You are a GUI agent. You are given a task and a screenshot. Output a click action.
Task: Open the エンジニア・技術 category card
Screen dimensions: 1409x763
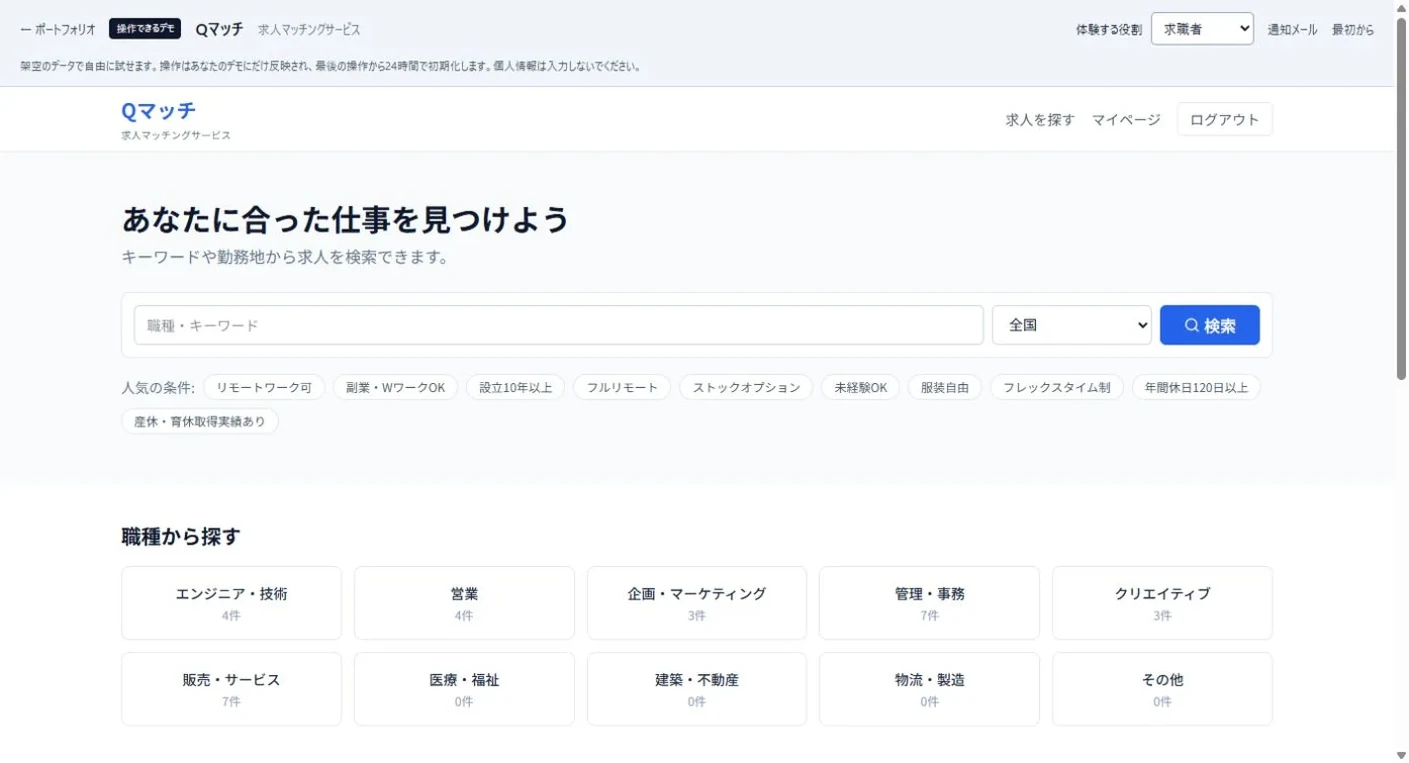pos(231,603)
